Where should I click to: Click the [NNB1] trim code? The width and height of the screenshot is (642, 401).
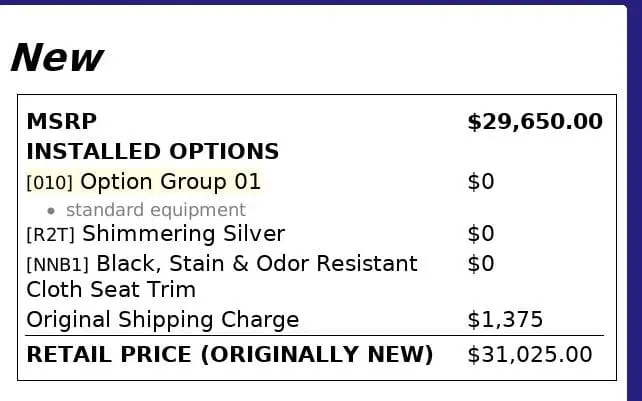58,265
